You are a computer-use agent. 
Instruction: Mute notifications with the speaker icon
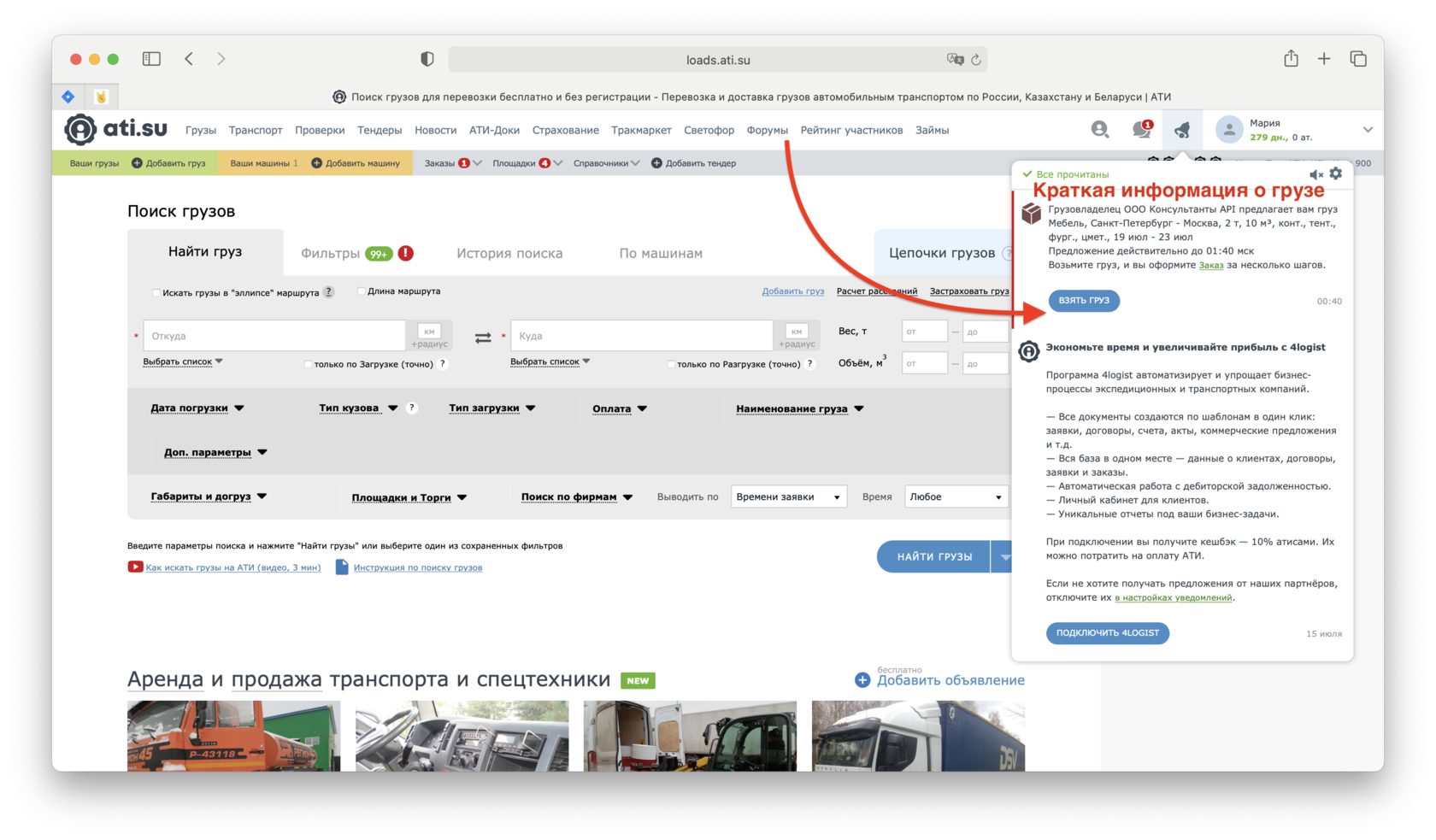point(1315,174)
